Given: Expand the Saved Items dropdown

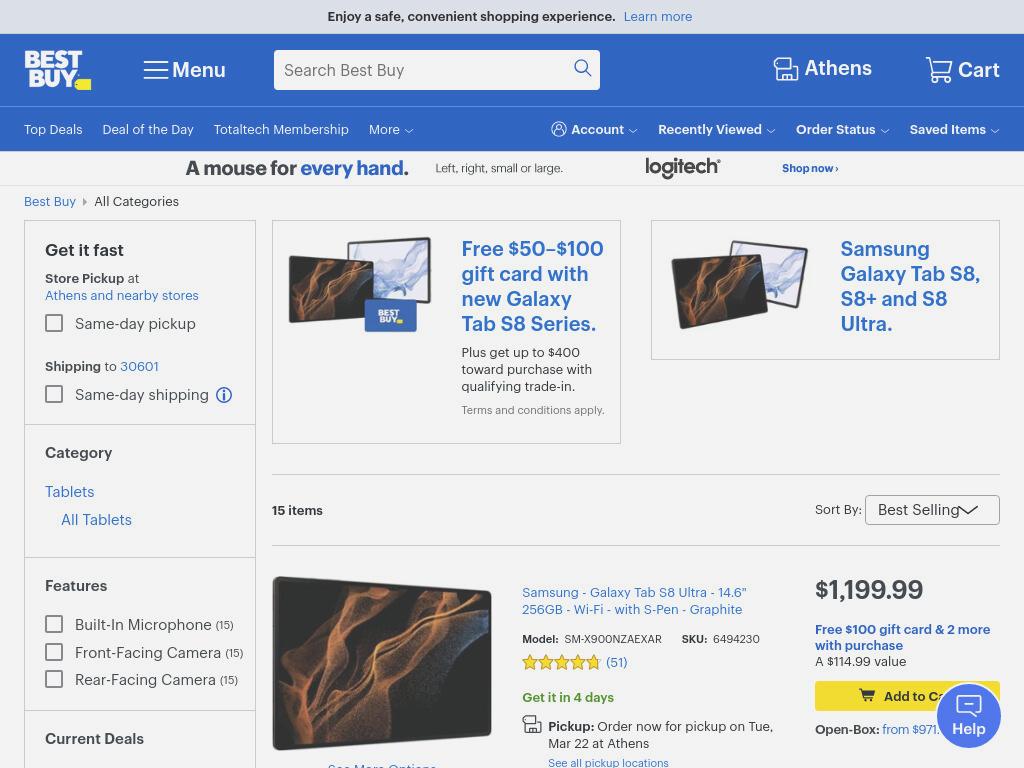Looking at the screenshot, I should 954,129.
